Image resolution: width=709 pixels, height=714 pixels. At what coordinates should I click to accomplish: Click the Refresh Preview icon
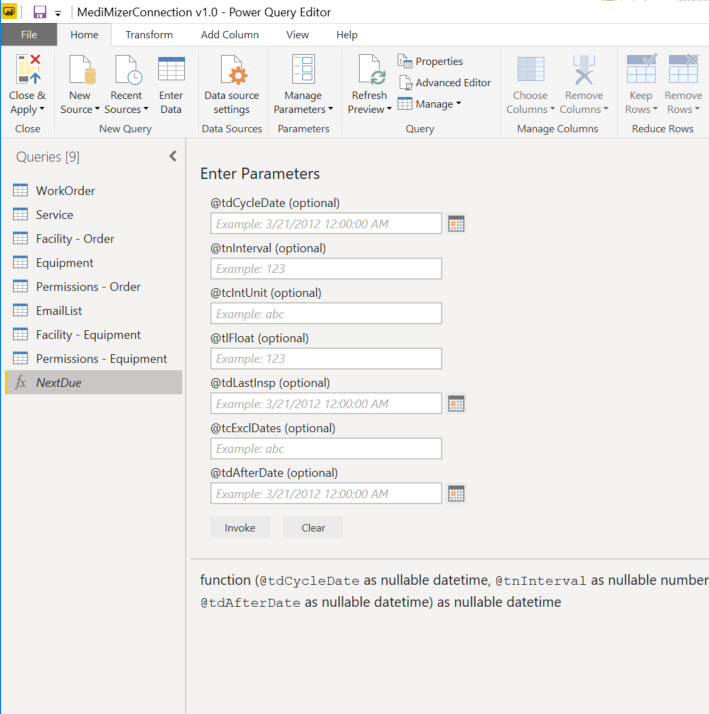pyautogui.click(x=371, y=69)
